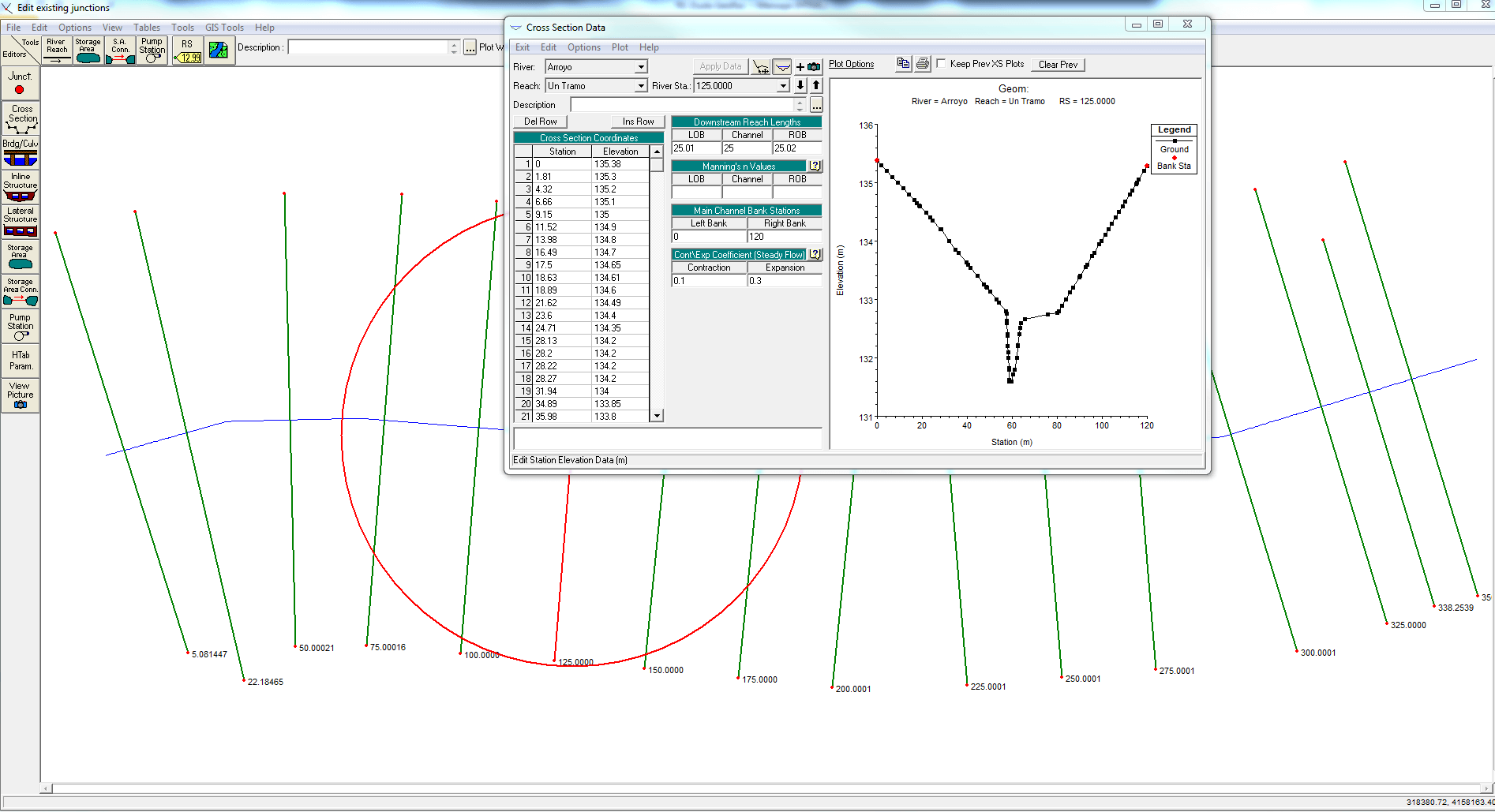Screen dimensions: 1495x812
Task: Click the graphical cross section edit icon
Action: [761, 66]
